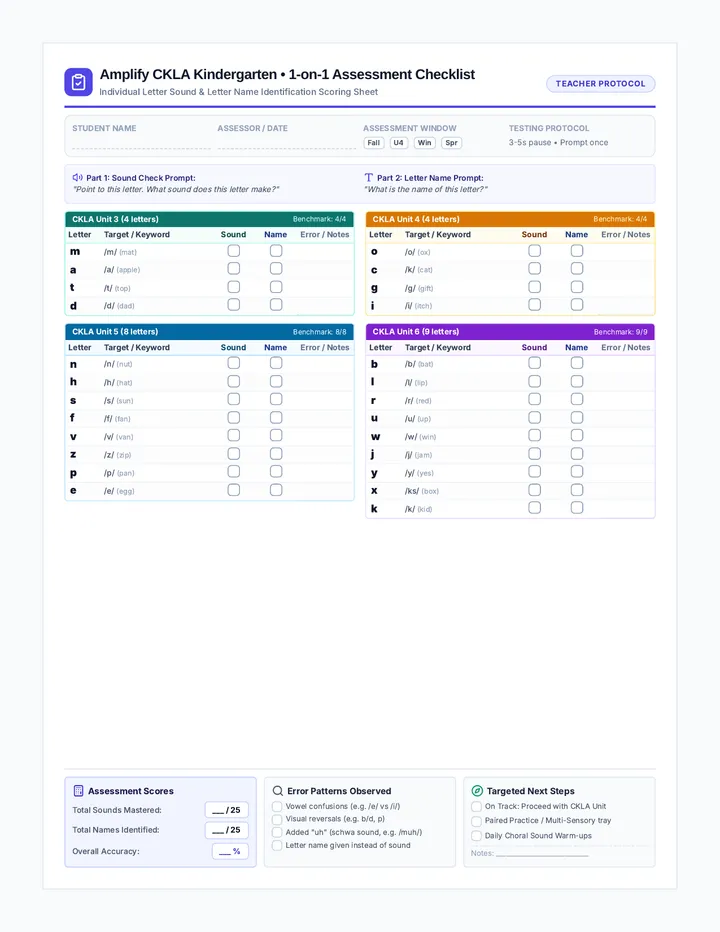Check the Sound box for letter m
720x932 pixels.
(x=234, y=251)
